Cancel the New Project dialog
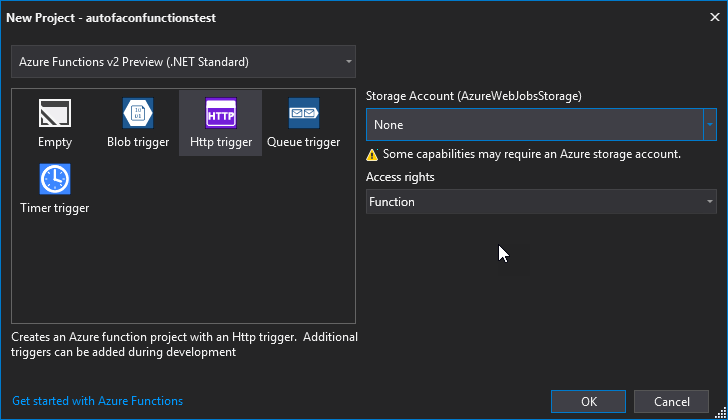The height and width of the screenshot is (420, 728). click(x=671, y=401)
